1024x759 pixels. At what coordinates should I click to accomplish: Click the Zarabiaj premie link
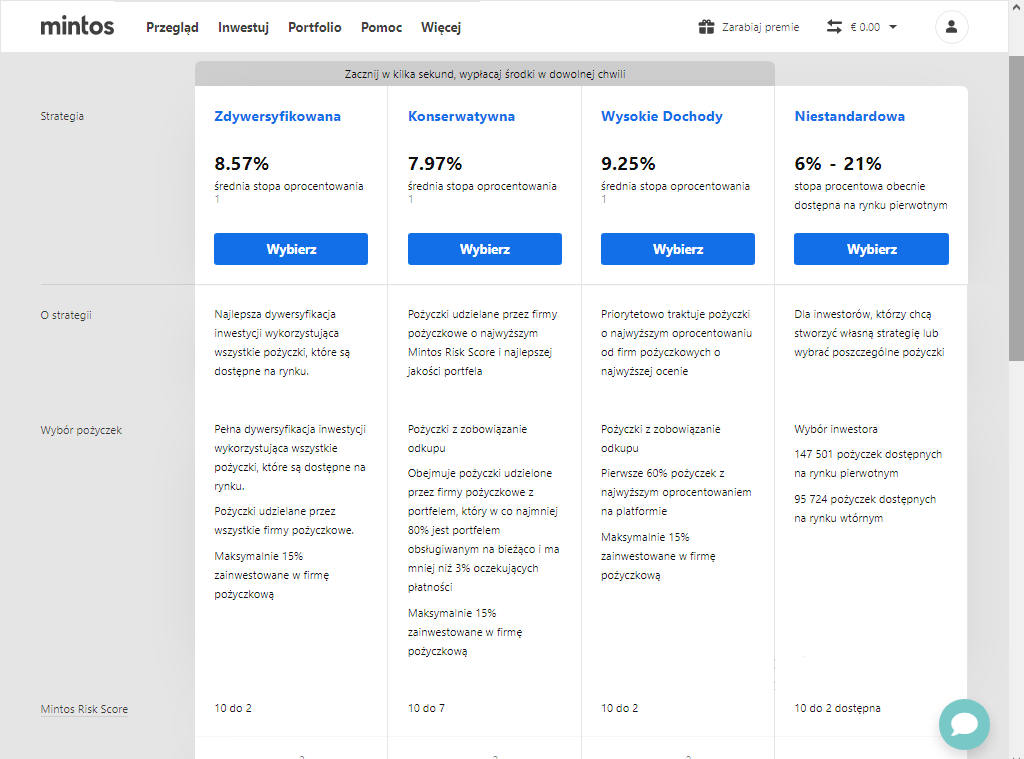tap(760, 27)
